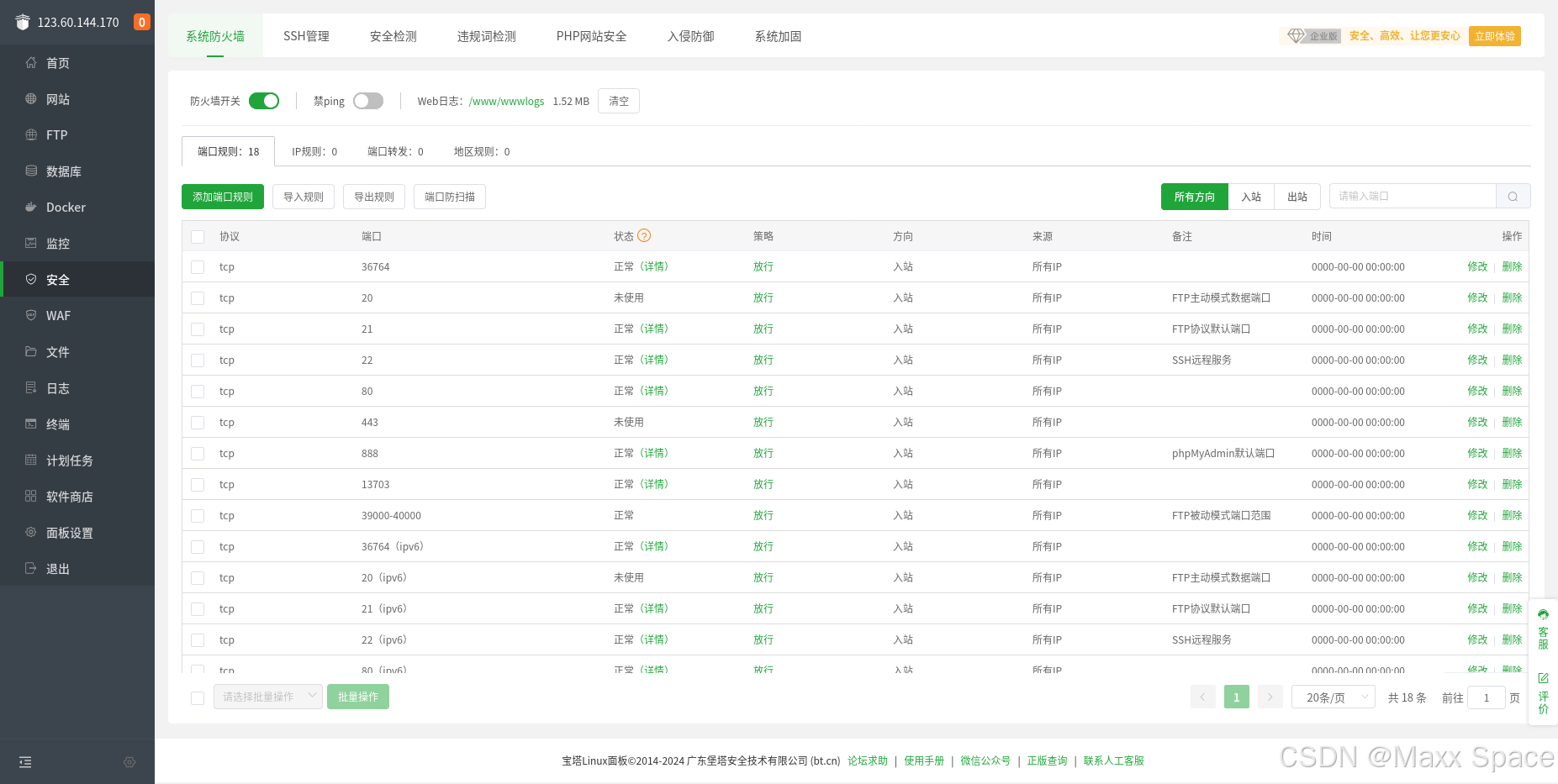Click the 状态 help question-mark icon
The width and height of the screenshot is (1558, 784).
point(644,236)
